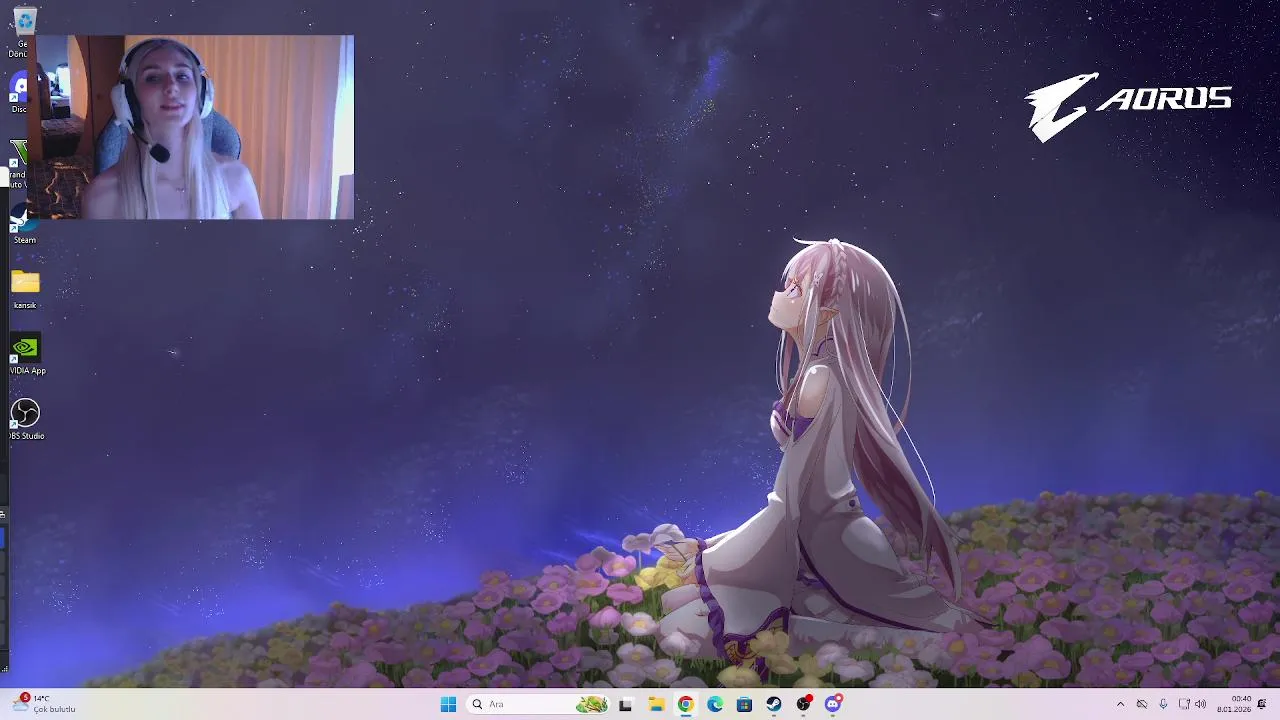Open the karışık folder on desktop

point(25,289)
